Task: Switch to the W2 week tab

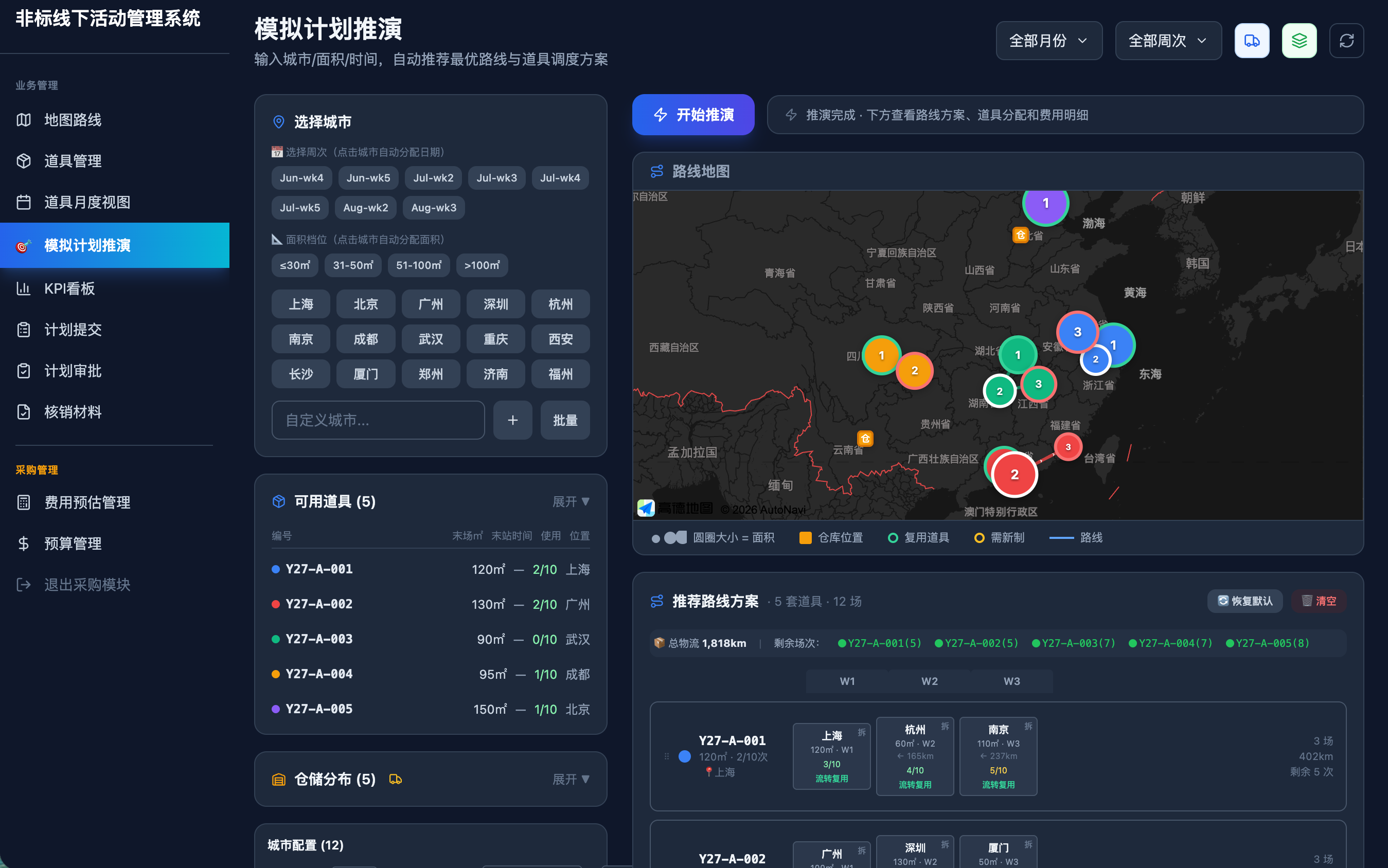Action: point(929,681)
